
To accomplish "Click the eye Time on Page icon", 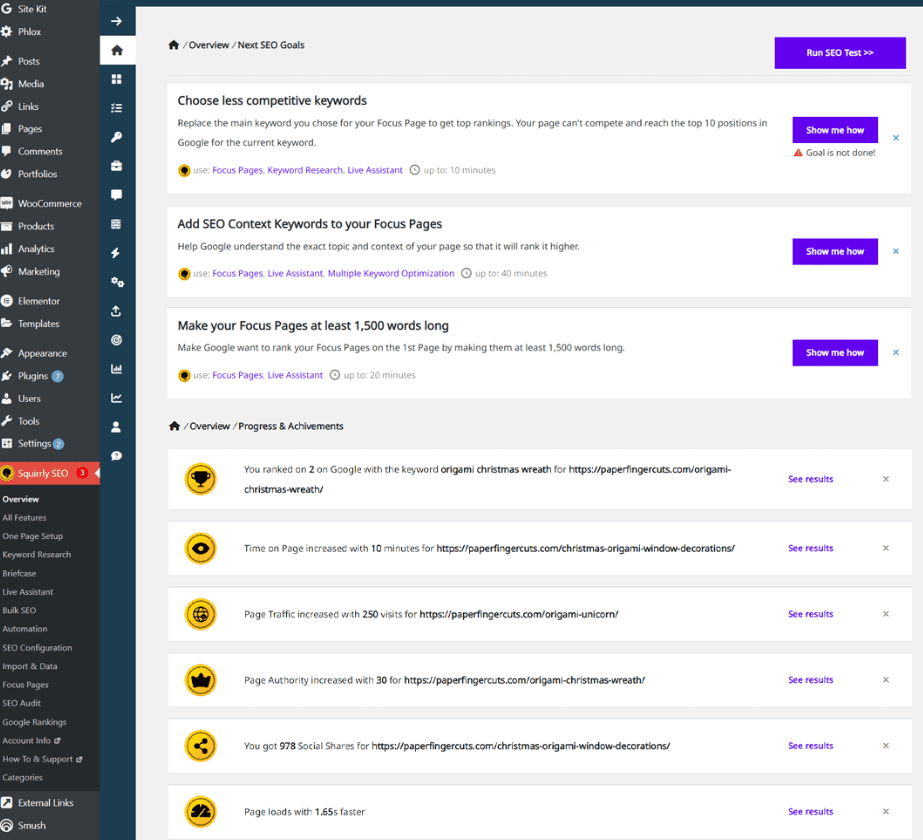I will click(201, 548).
